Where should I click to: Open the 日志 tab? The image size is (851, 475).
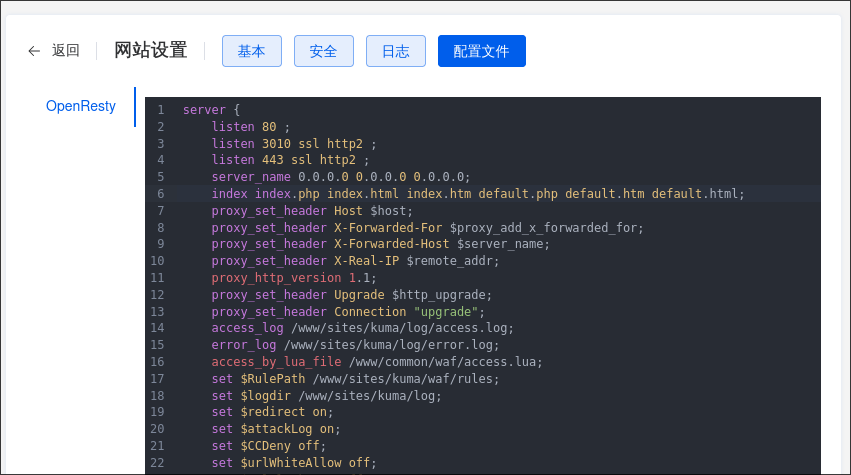click(396, 51)
